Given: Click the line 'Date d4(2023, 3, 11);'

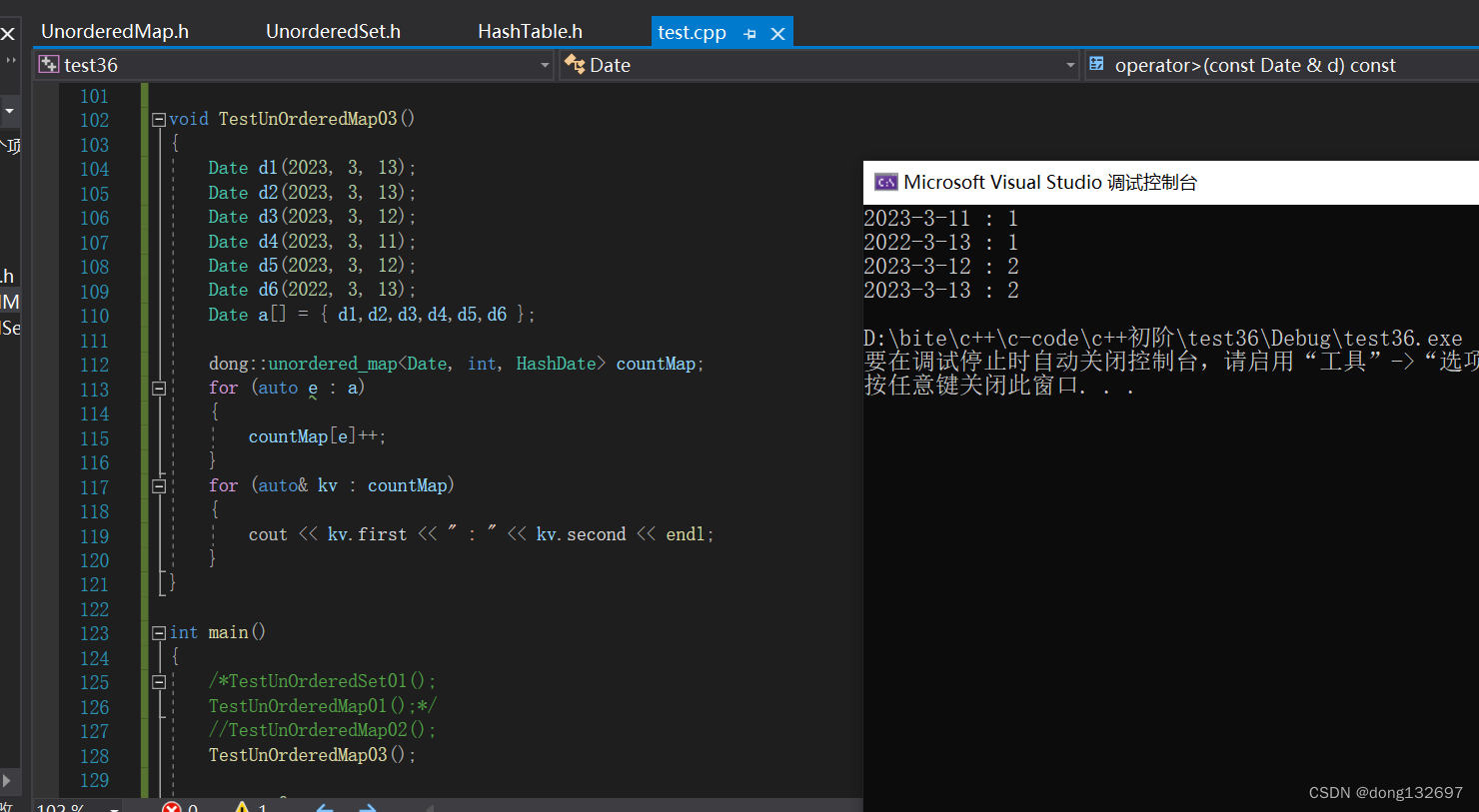Looking at the screenshot, I should point(312,242).
